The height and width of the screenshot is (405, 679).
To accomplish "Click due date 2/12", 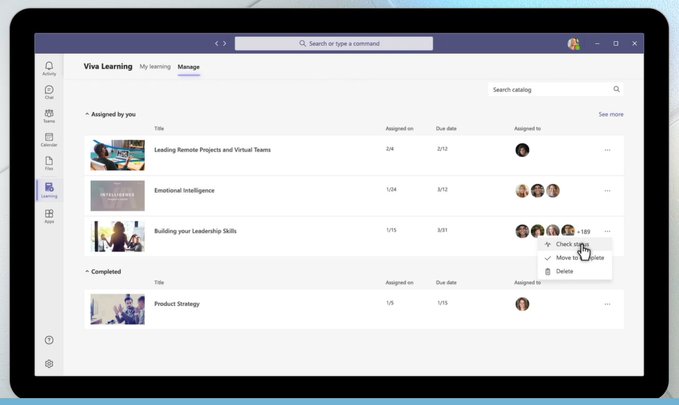I will coord(442,149).
